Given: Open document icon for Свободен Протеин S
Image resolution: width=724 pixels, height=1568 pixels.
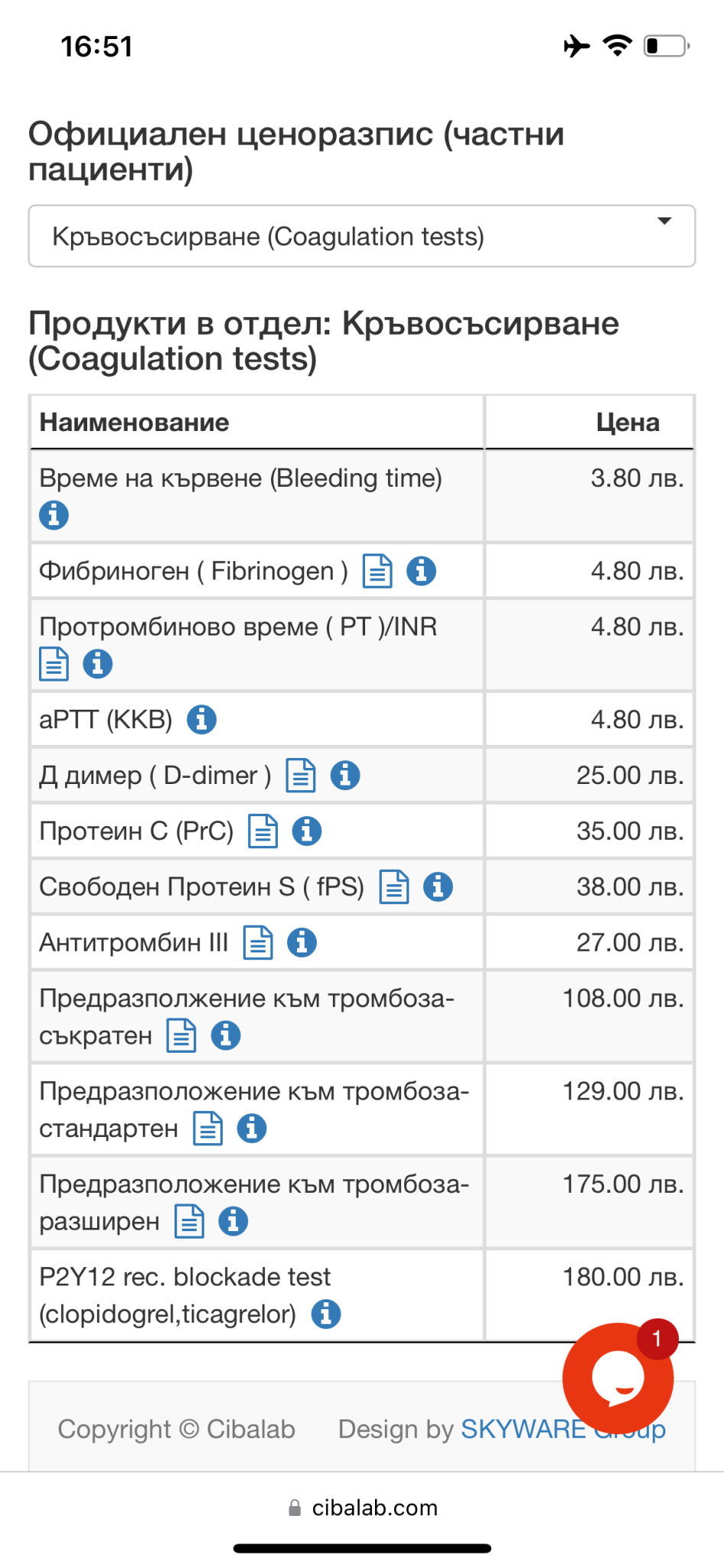Looking at the screenshot, I should 394,887.
